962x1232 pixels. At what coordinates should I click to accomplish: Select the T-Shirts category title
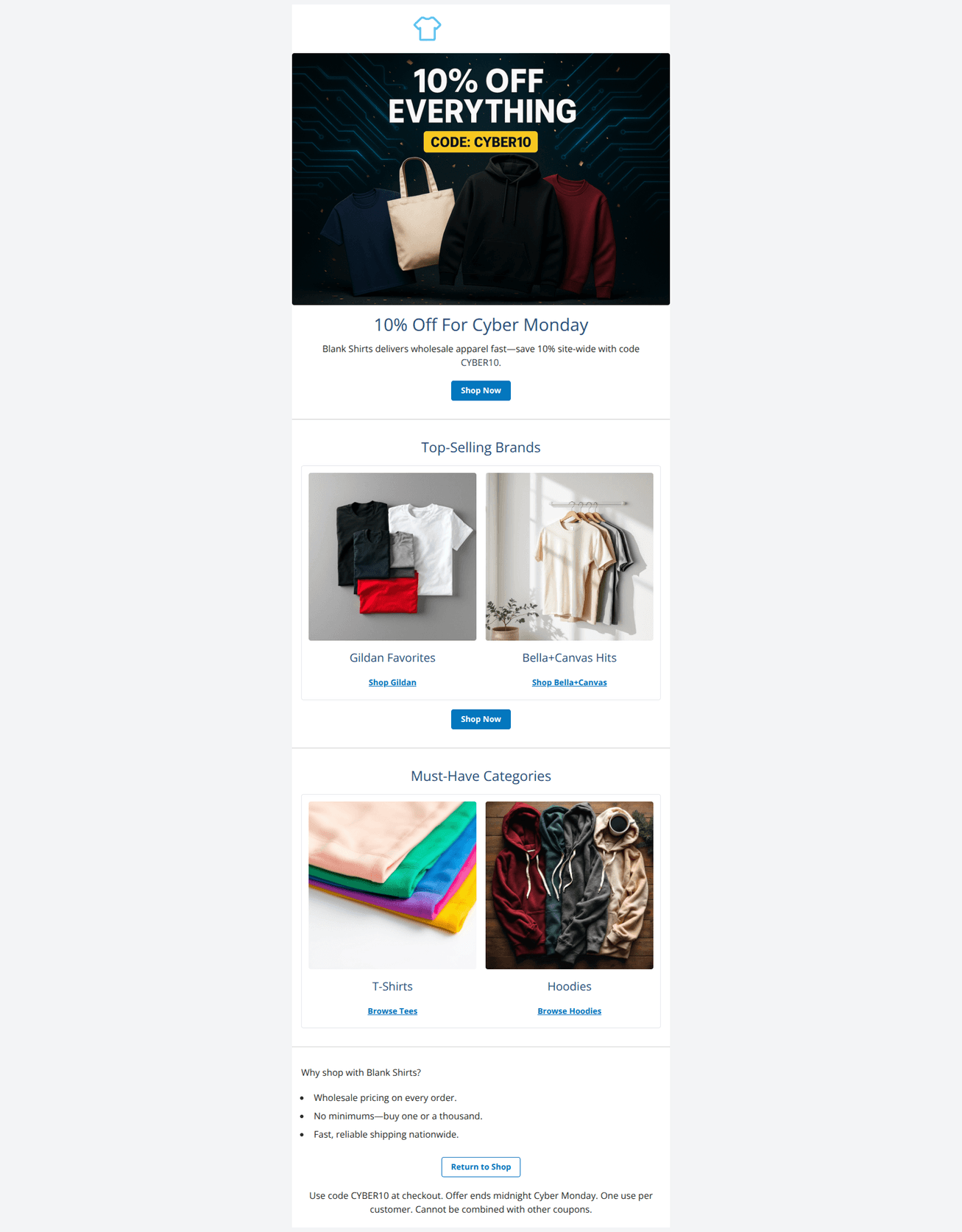[x=392, y=986]
